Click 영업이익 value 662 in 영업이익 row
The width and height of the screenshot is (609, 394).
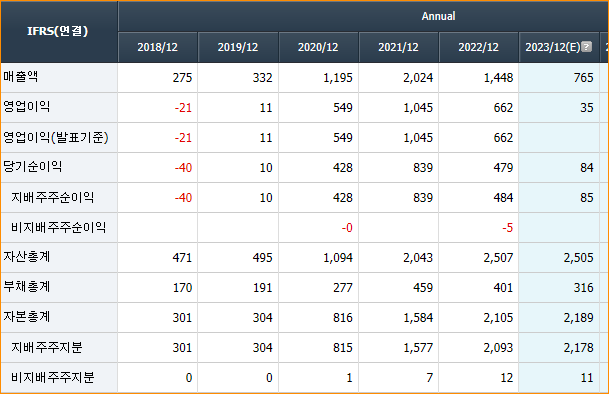pyautogui.click(x=503, y=108)
